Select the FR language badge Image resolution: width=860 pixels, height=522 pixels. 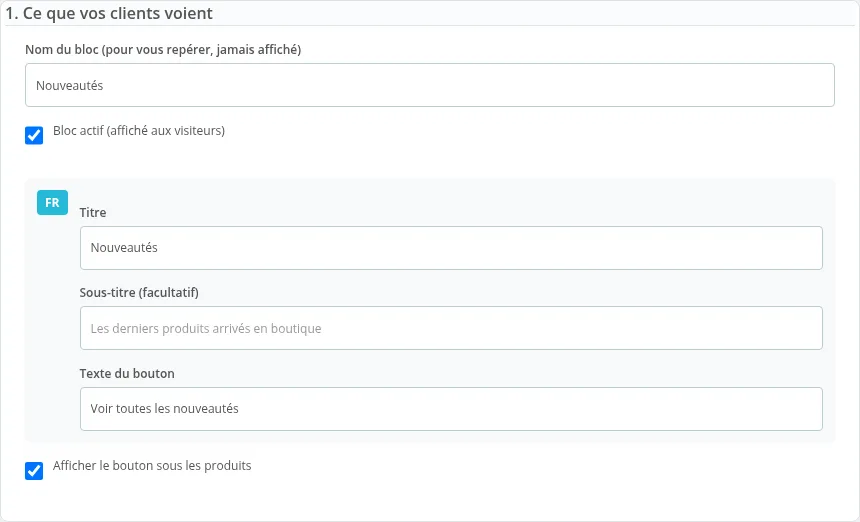53,202
